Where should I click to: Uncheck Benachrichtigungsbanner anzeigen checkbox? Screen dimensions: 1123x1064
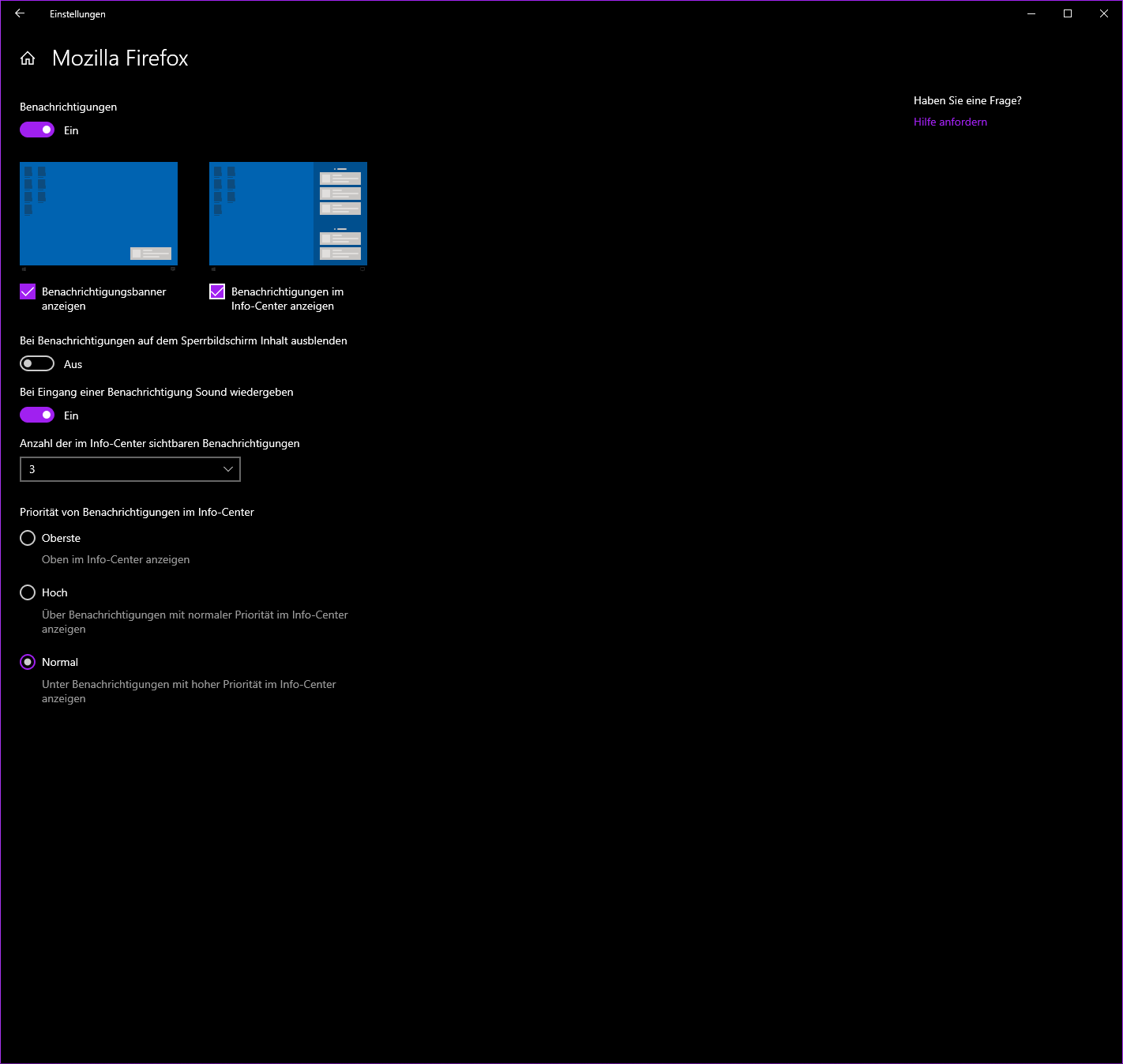(28, 291)
